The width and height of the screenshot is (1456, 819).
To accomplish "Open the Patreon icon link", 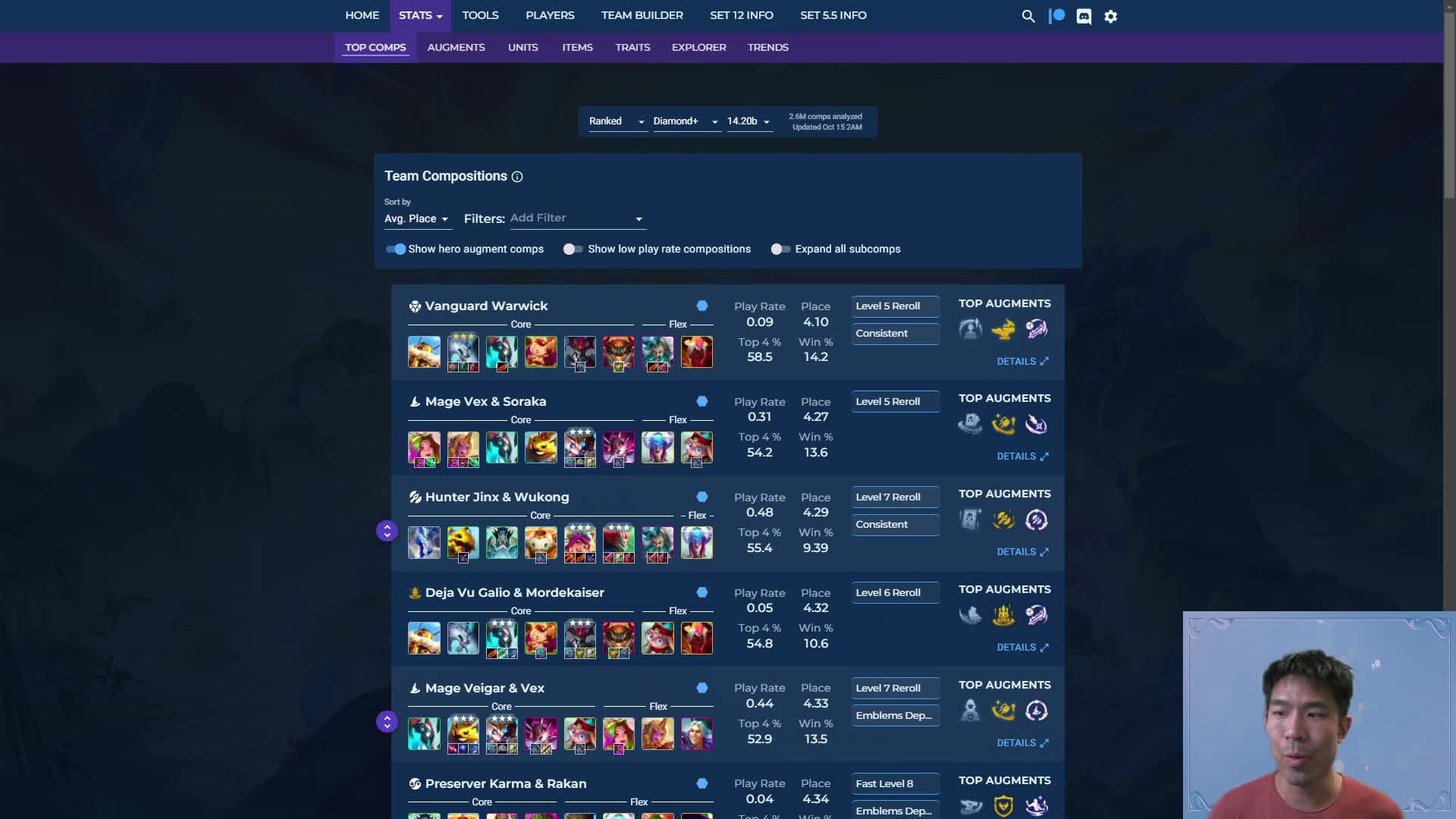I will 1057,16.
